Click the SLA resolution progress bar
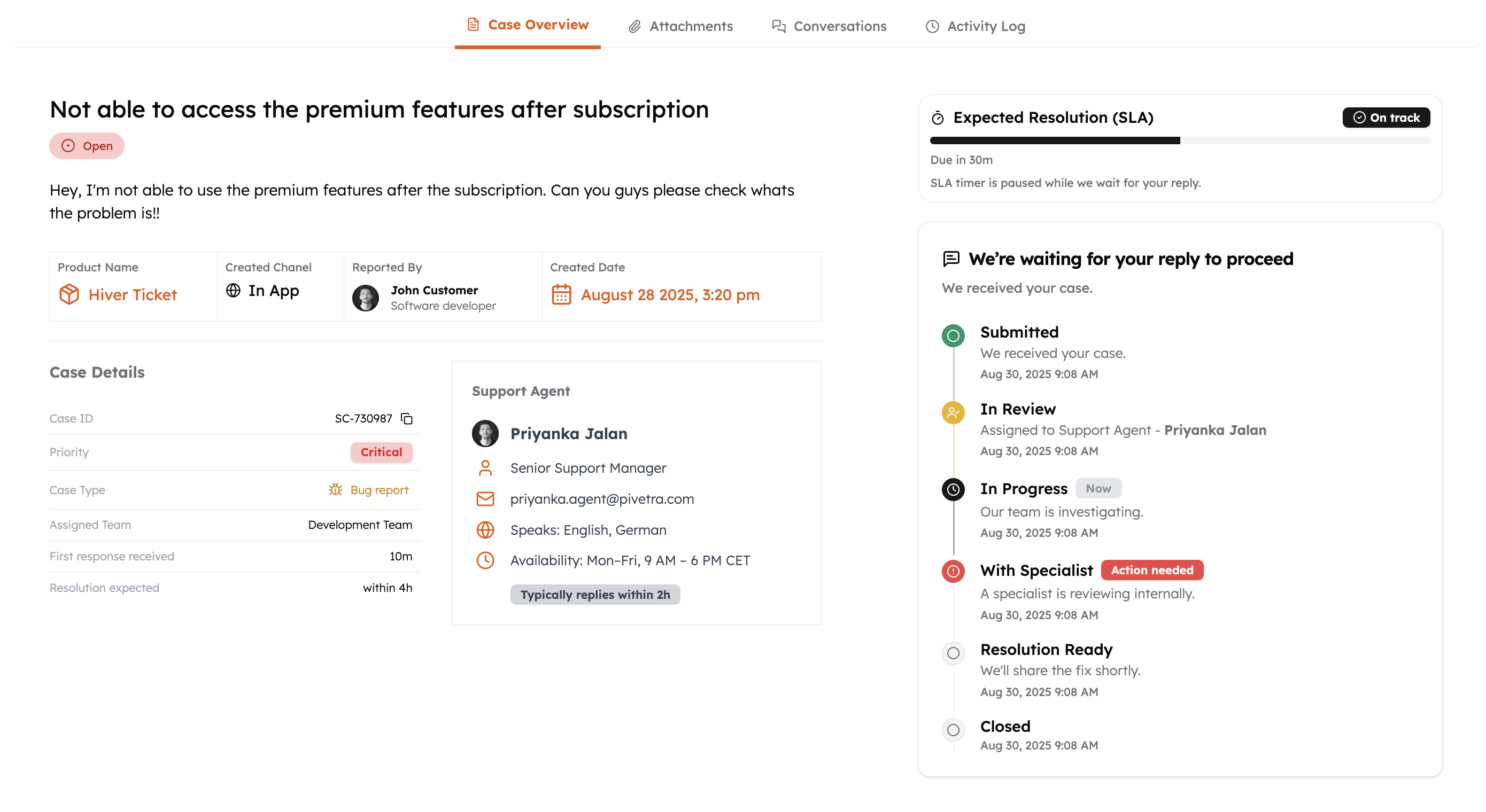Image resolution: width=1486 pixels, height=812 pixels. coord(1179,140)
